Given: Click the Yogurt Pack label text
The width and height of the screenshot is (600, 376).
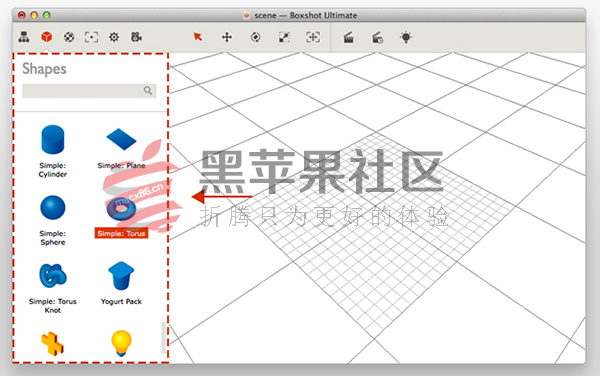Looking at the screenshot, I should tap(121, 301).
